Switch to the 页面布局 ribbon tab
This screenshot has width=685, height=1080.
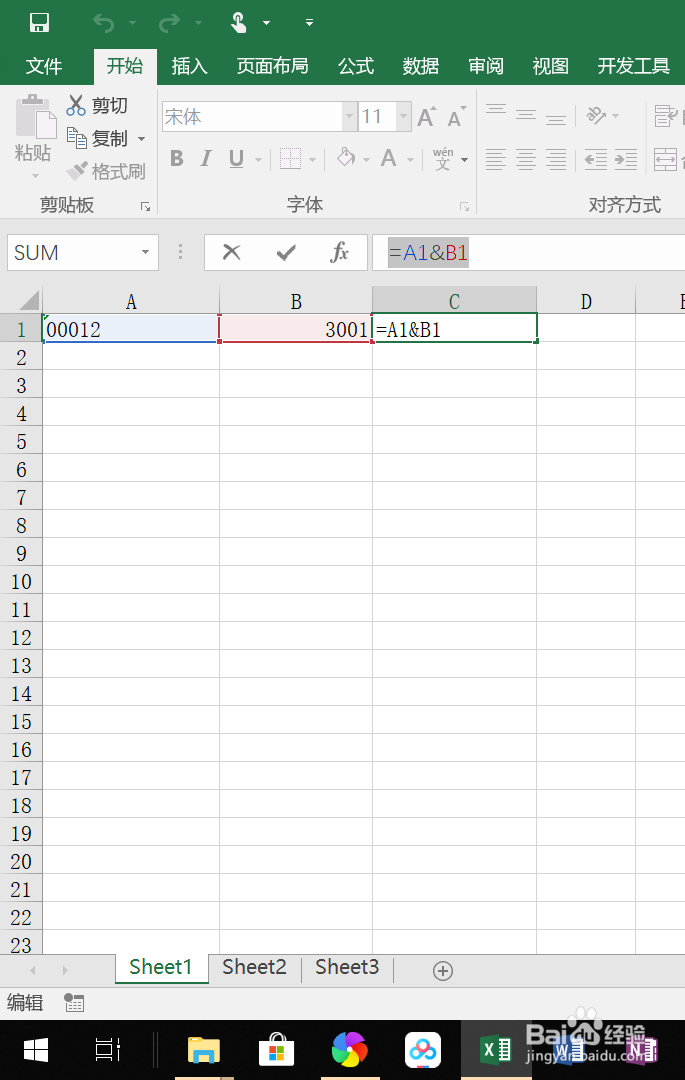273,66
